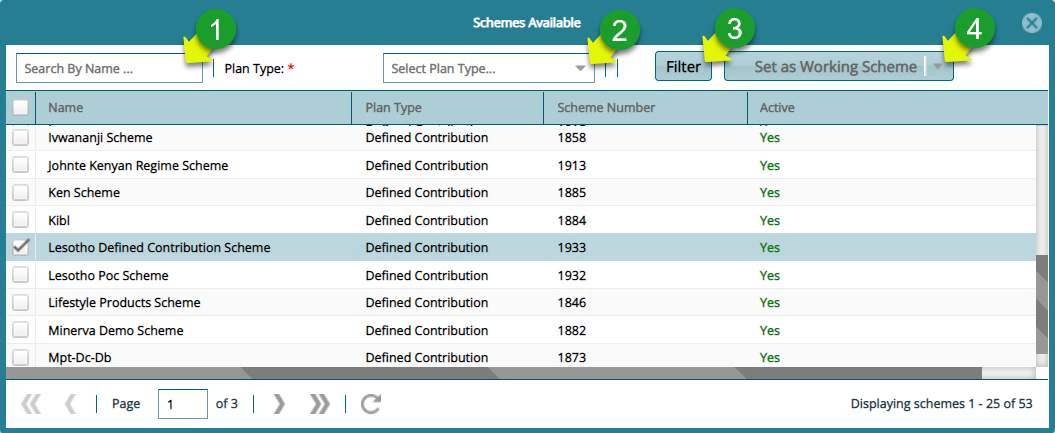Sort by the Scheme Number column header
1055x433 pixels.
click(x=646, y=108)
